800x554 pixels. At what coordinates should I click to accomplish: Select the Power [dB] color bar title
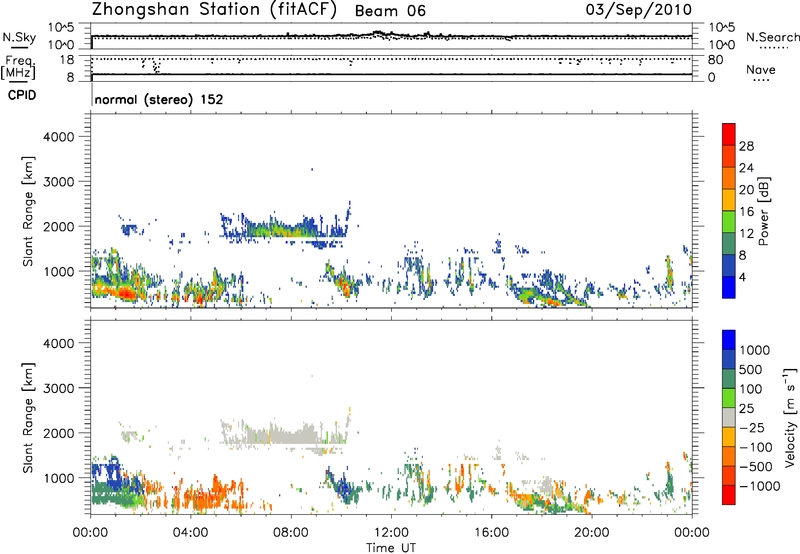(x=764, y=211)
